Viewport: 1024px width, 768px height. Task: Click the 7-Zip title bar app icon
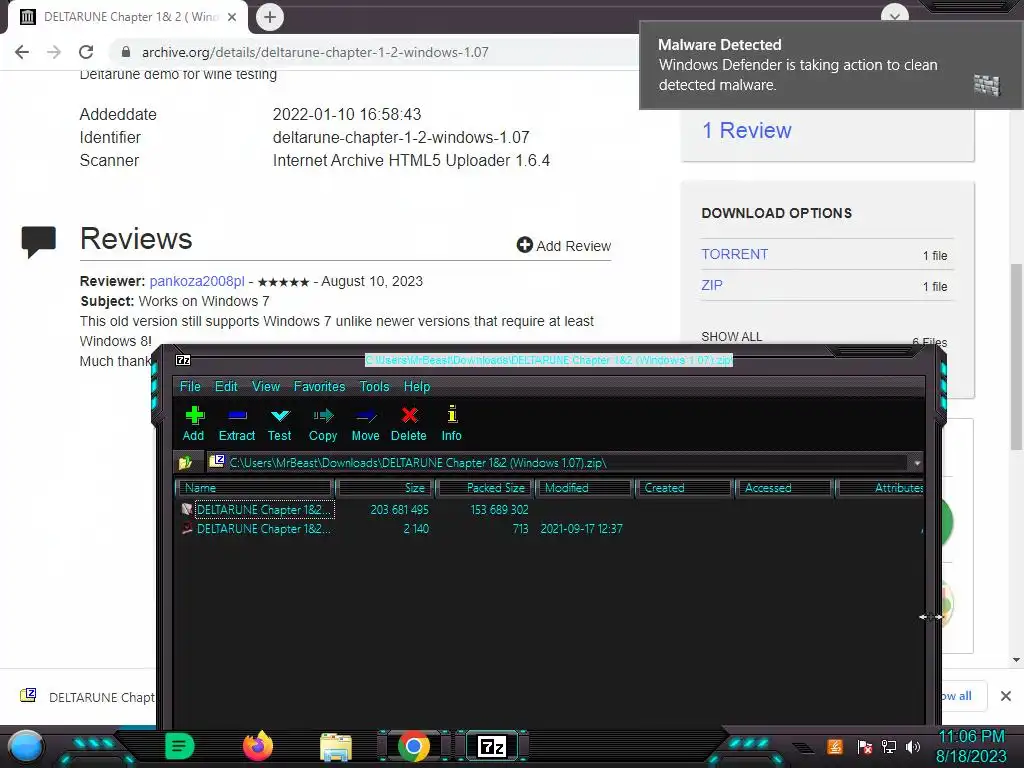[183, 360]
